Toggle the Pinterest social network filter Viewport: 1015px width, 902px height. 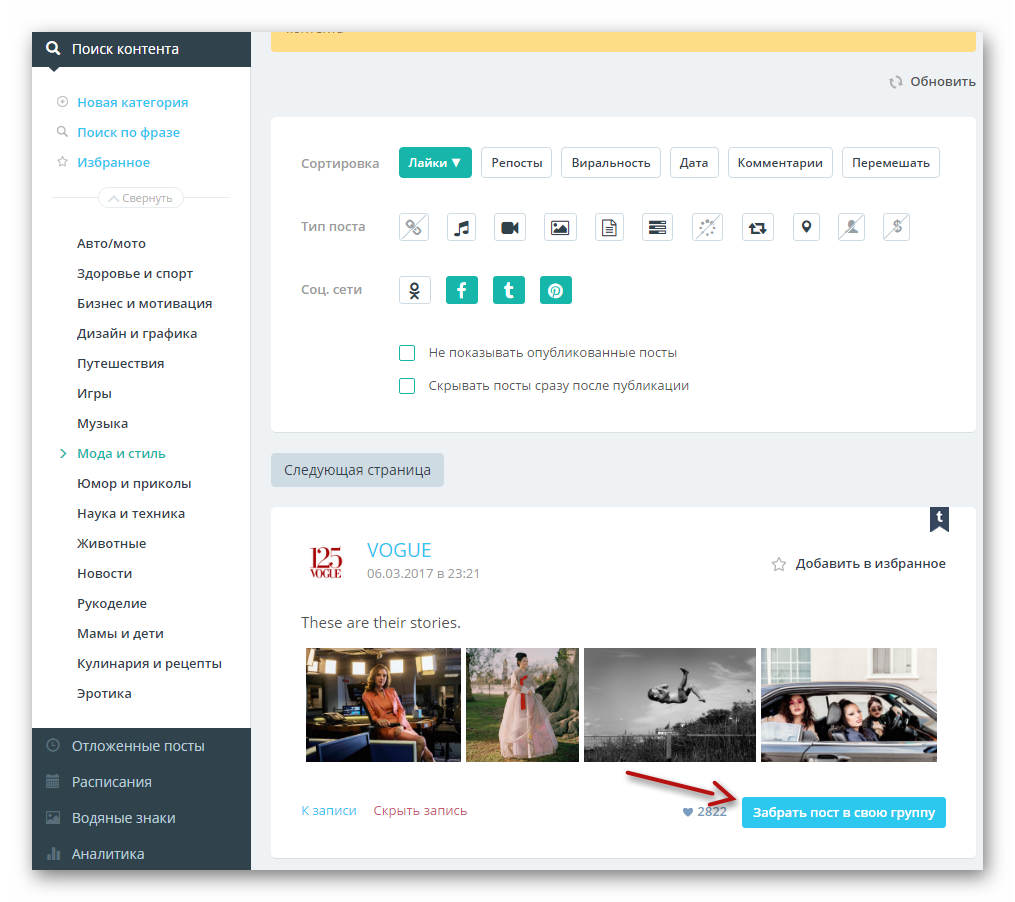tap(555, 290)
